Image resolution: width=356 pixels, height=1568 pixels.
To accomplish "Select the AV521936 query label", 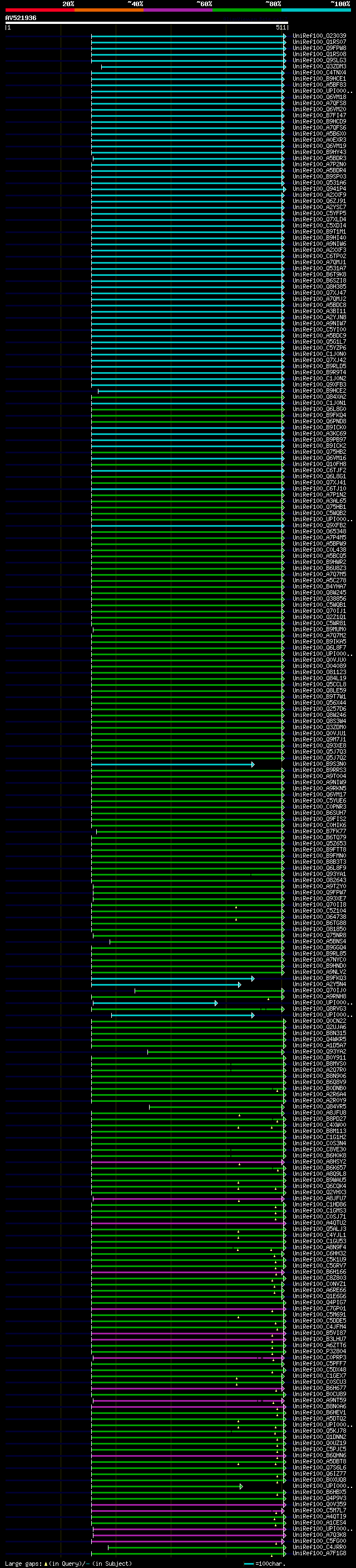I will [21, 18].
